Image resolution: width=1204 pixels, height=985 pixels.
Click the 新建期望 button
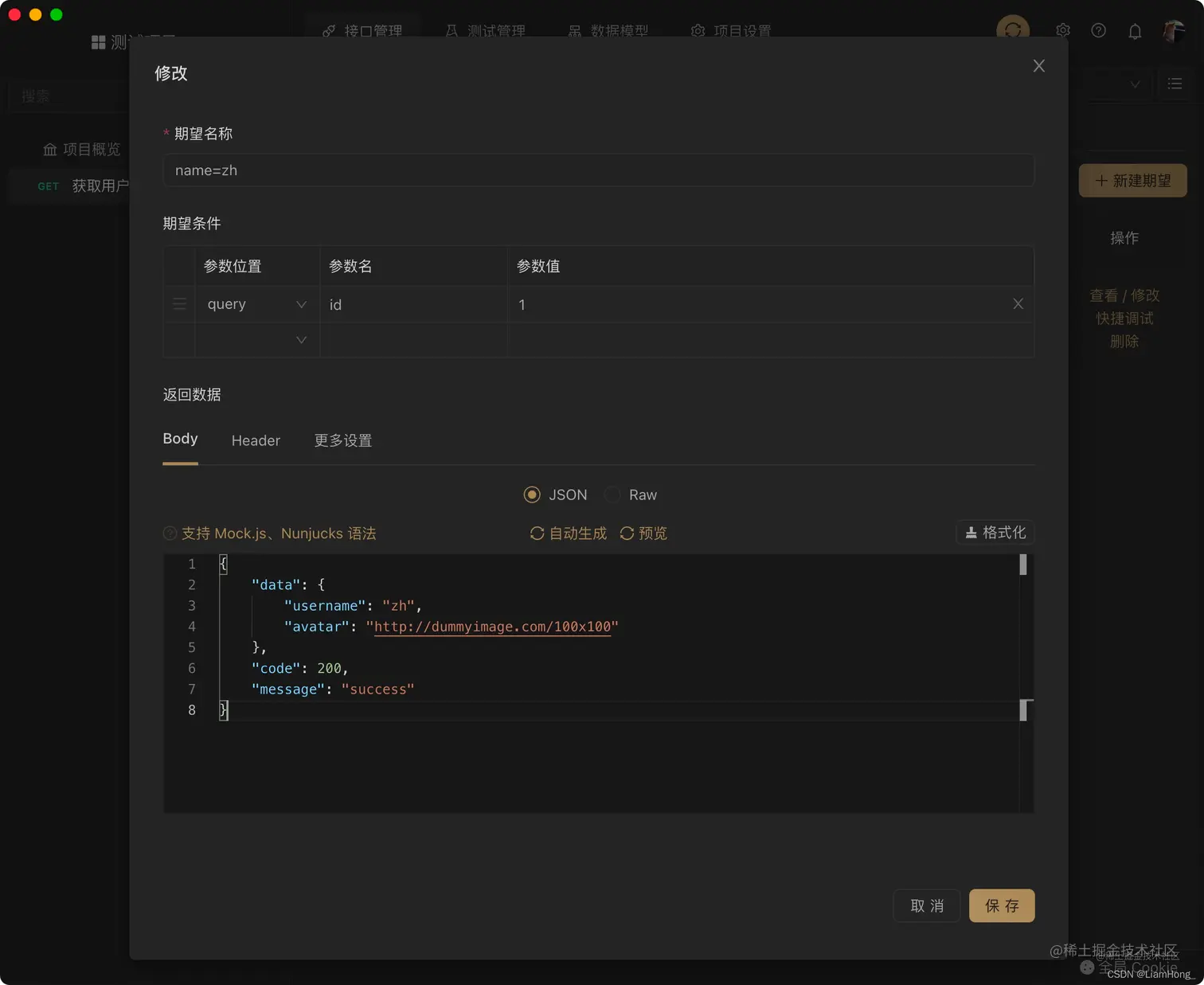(x=1132, y=181)
